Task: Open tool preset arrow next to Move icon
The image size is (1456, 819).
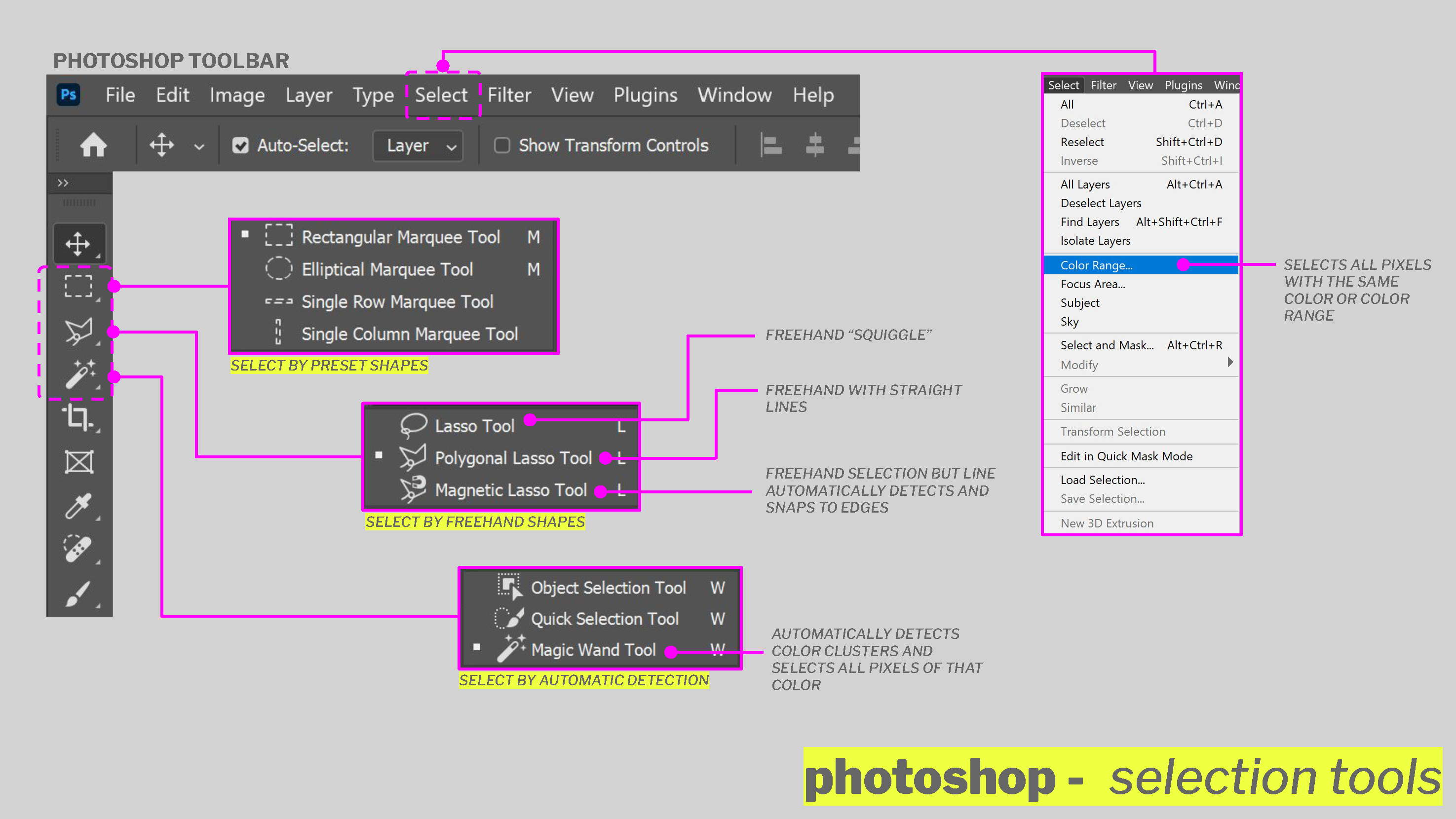Action: (199, 147)
